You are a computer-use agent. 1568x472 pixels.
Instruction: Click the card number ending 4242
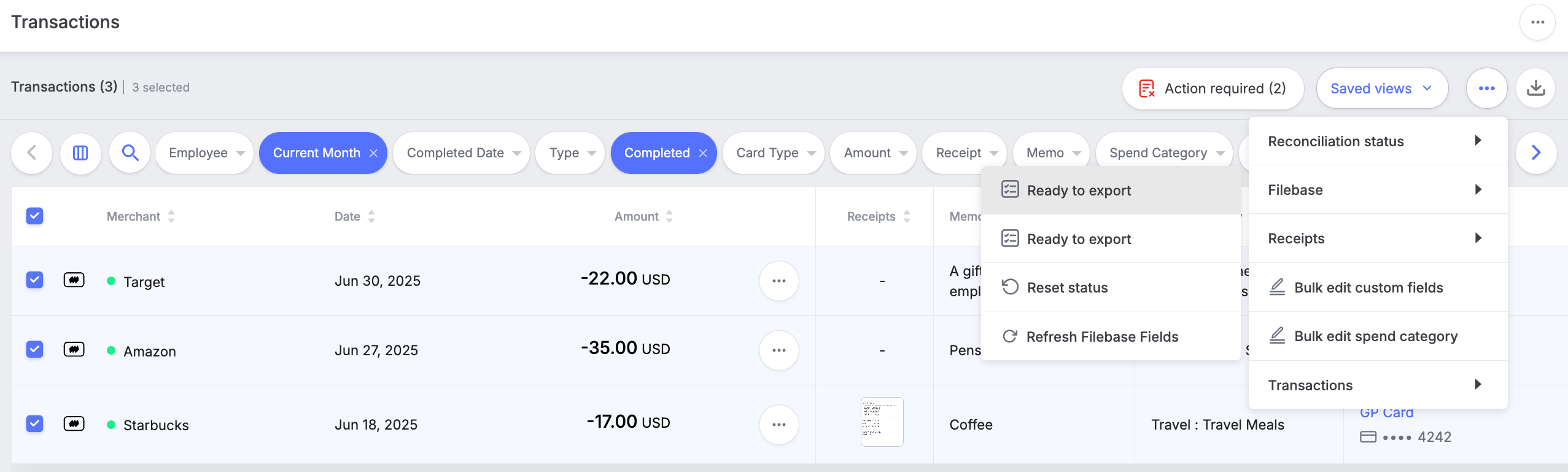(1406, 437)
